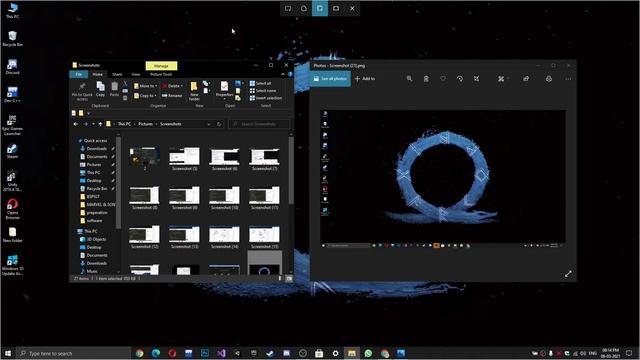The width and height of the screenshot is (640, 360).
Task: Click This PC in the address bar path
Action: [x=124, y=124]
